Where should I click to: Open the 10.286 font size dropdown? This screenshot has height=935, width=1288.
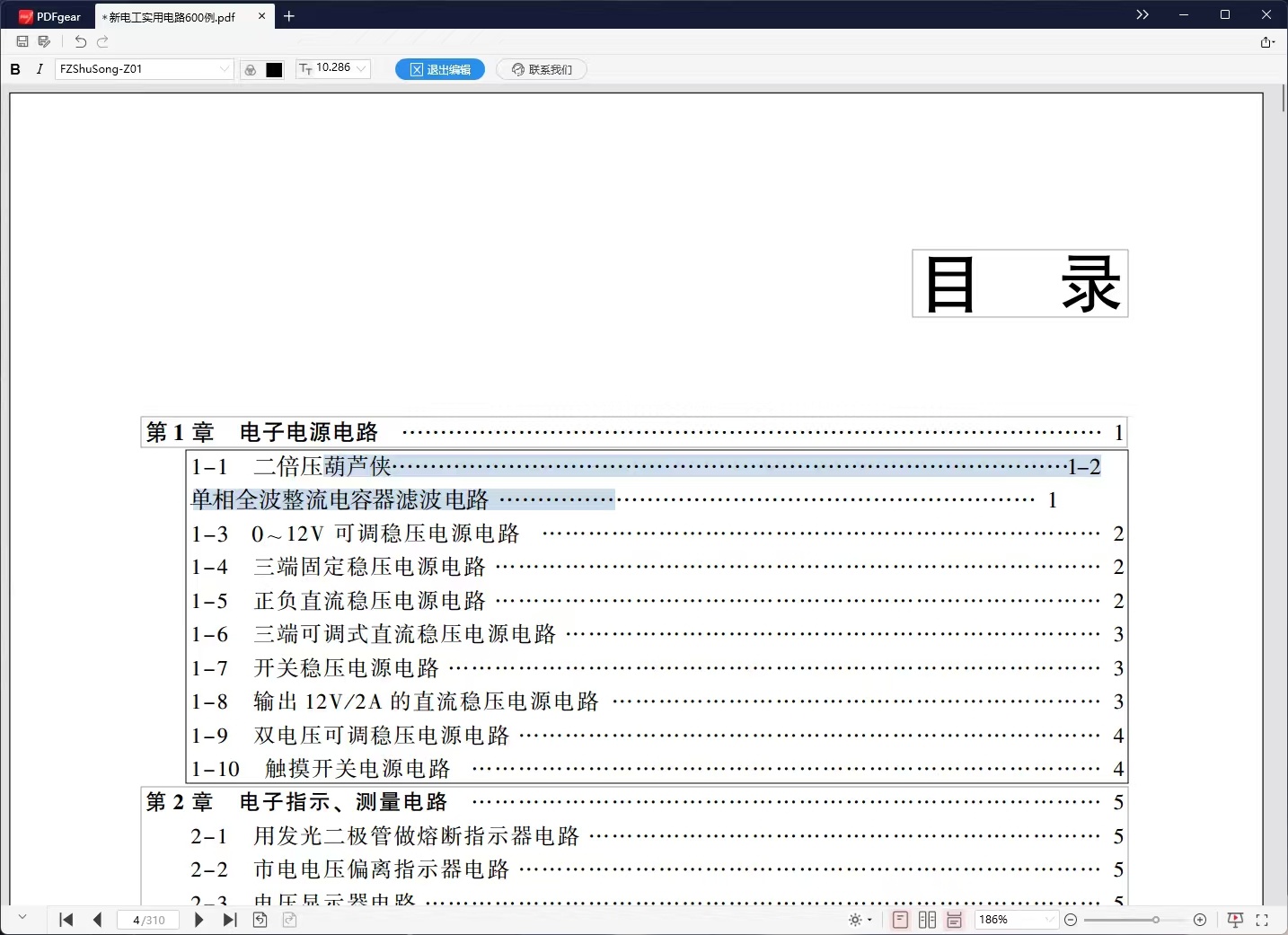[333, 68]
